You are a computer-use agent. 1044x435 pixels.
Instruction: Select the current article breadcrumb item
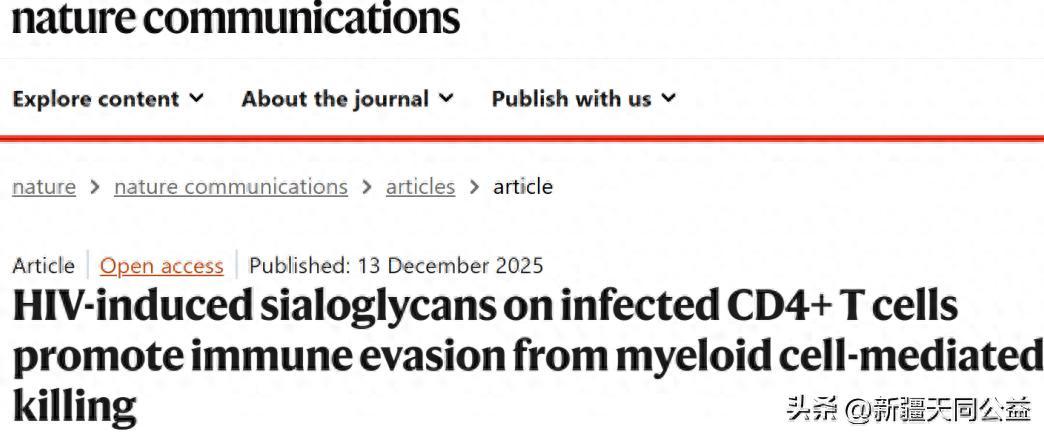tap(523, 187)
